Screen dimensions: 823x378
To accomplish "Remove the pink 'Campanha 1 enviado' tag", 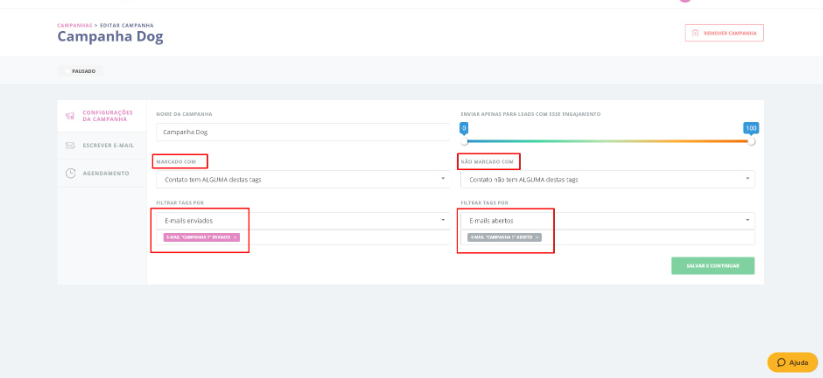I will [235, 237].
